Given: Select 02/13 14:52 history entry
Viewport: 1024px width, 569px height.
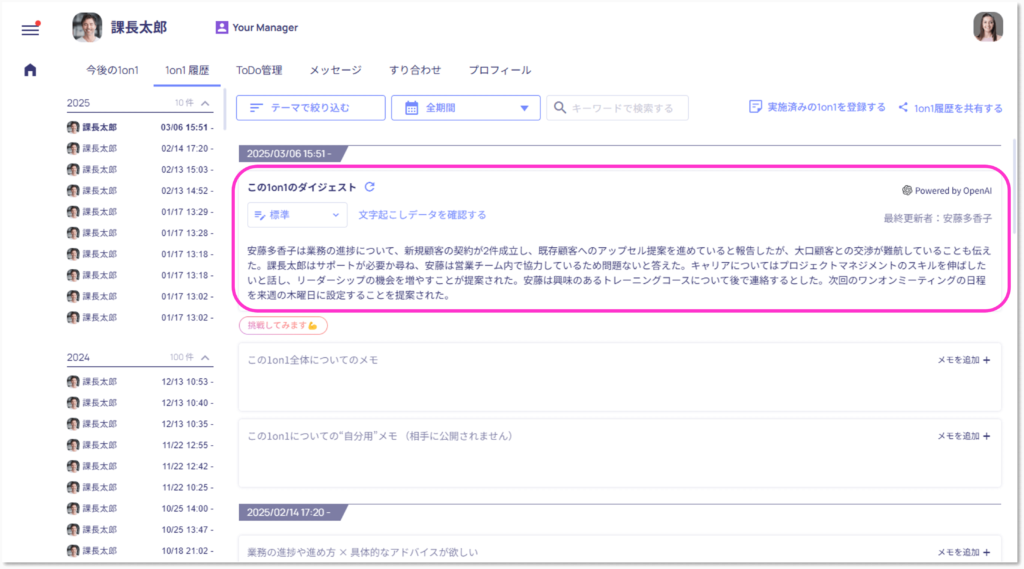Looking at the screenshot, I should click(140, 191).
